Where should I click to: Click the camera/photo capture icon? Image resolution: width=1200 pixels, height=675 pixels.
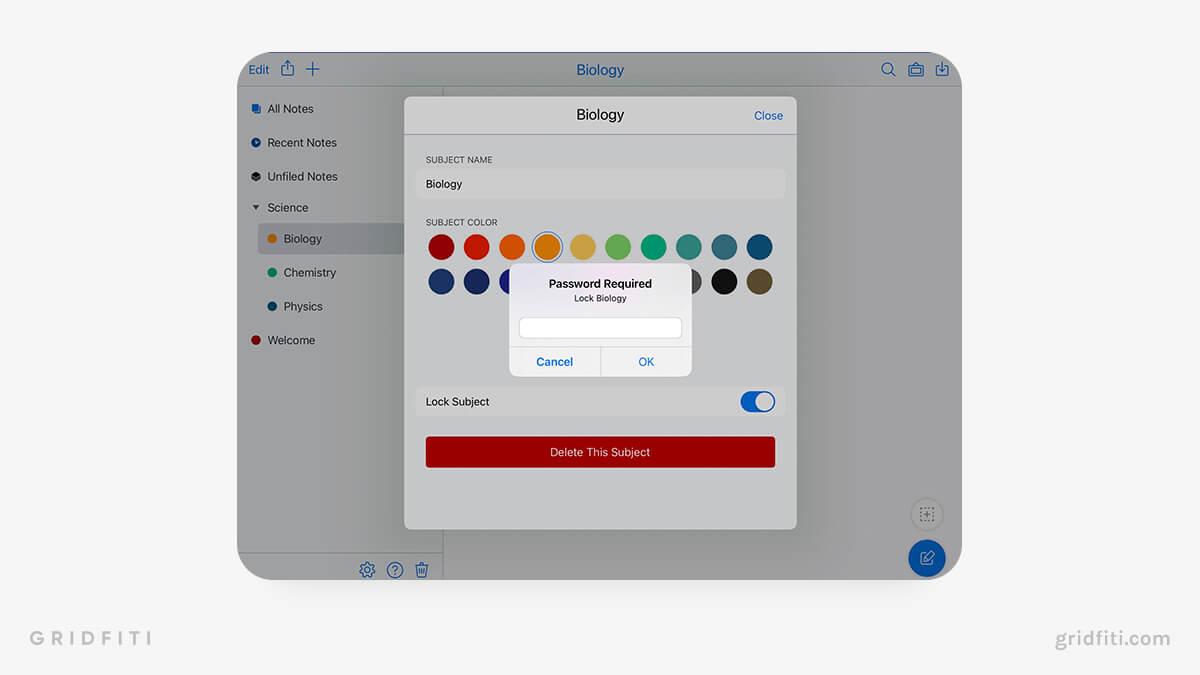pyautogui.click(x=916, y=69)
